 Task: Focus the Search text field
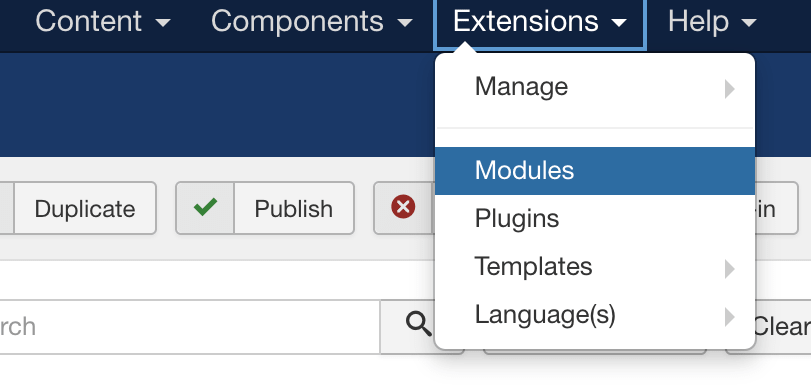189,327
